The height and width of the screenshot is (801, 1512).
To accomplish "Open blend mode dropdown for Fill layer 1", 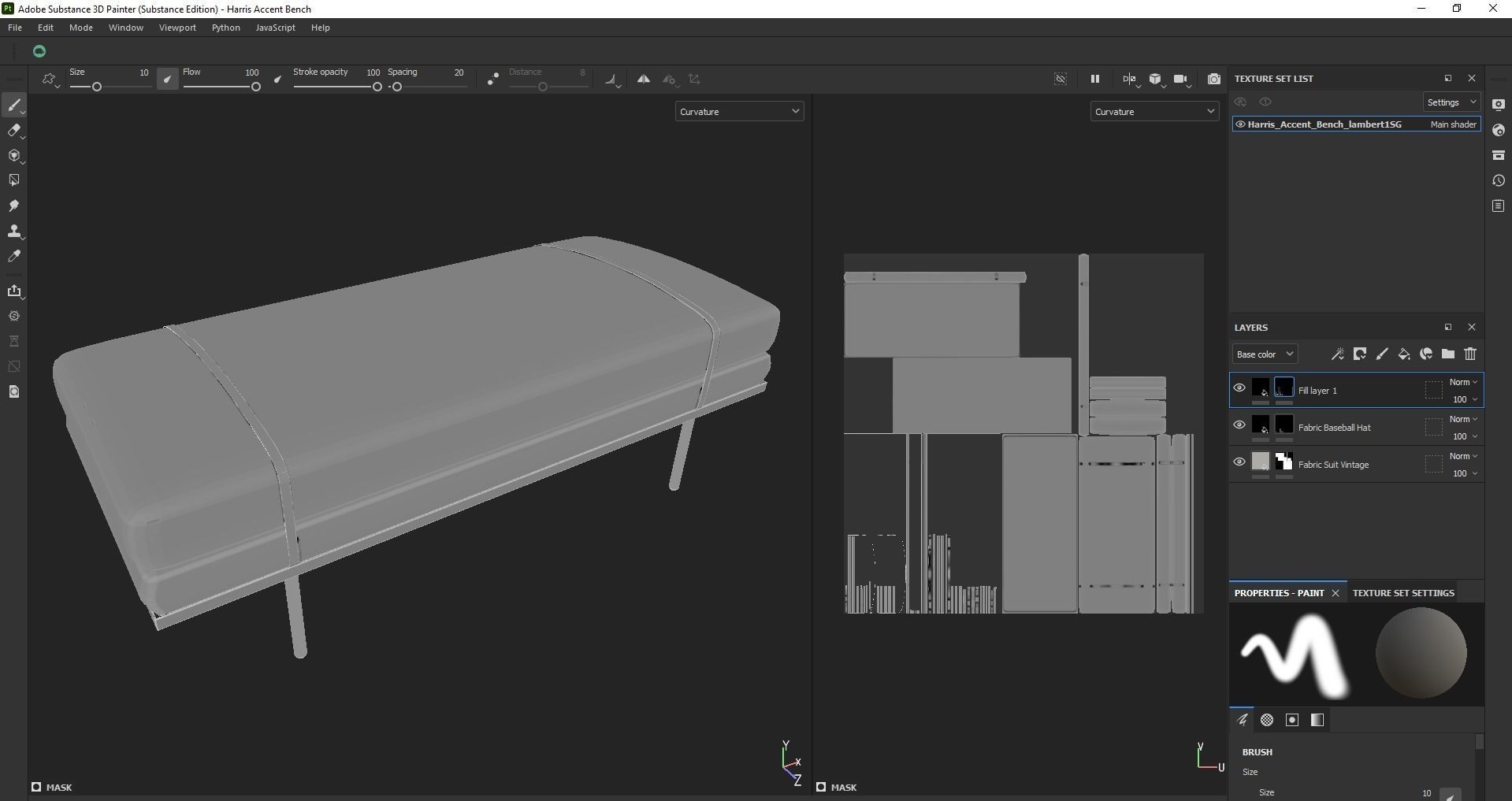I will pos(1464,382).
